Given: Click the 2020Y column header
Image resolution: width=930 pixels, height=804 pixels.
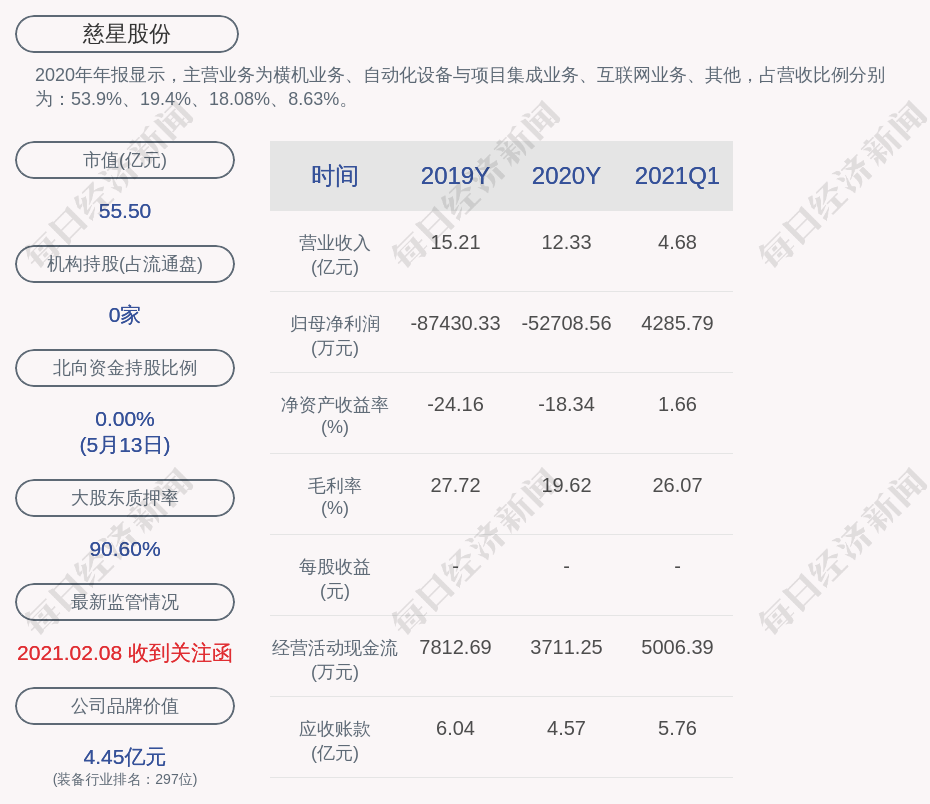Looking at the screenshot, I should pos(566,176).
